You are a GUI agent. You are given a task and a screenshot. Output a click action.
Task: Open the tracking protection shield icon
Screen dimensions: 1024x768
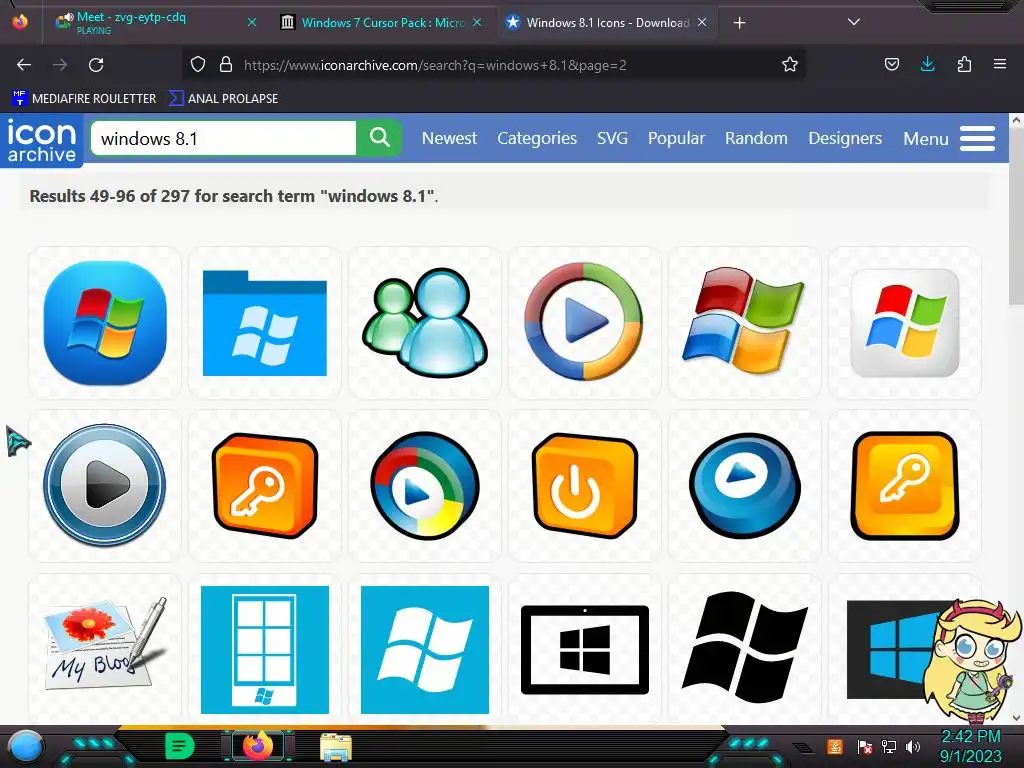click(198, 64)
